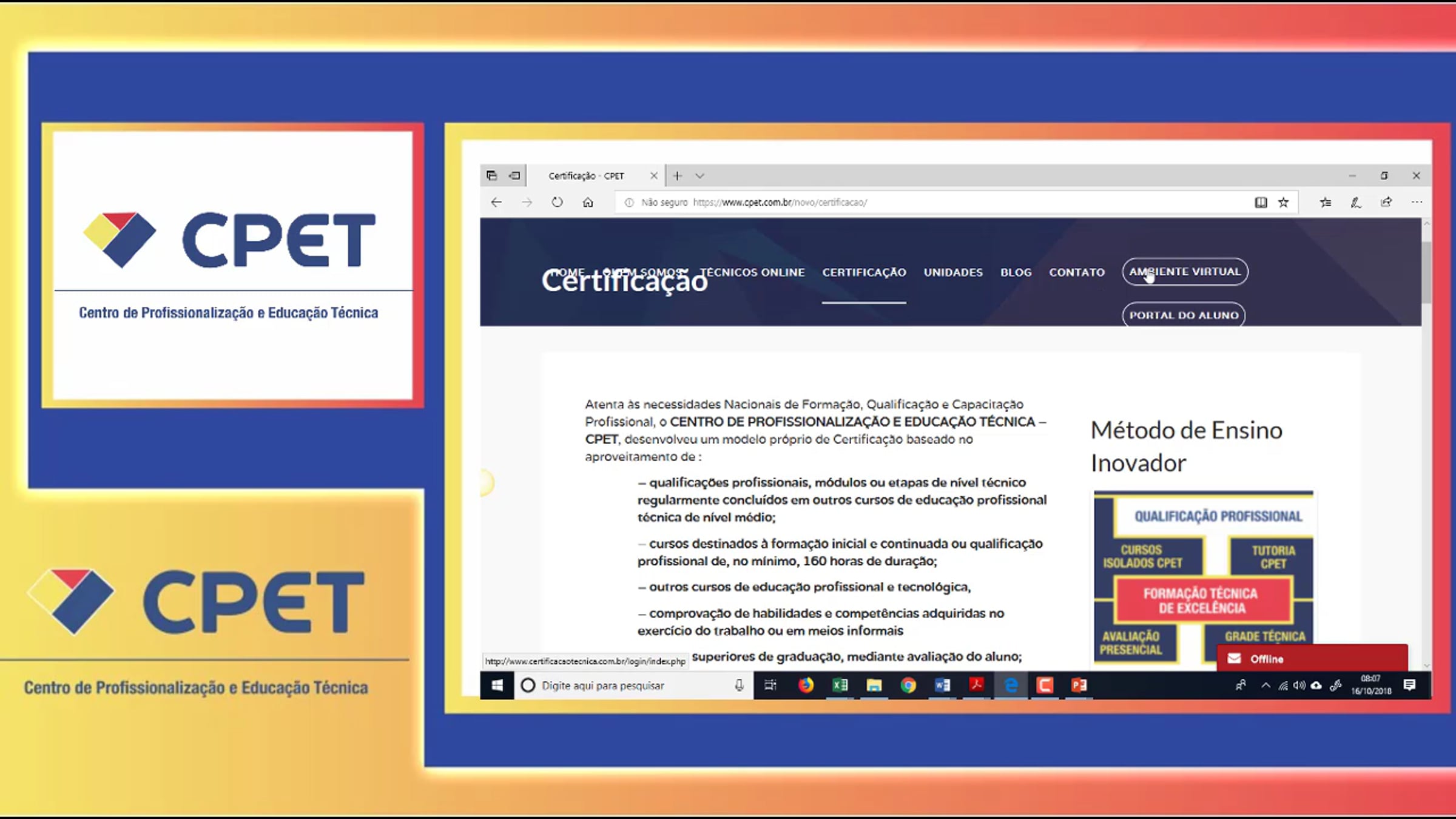Open the Add notes pen icon
Screen dimensions: 1456x819
click(x=1356, y=203)
